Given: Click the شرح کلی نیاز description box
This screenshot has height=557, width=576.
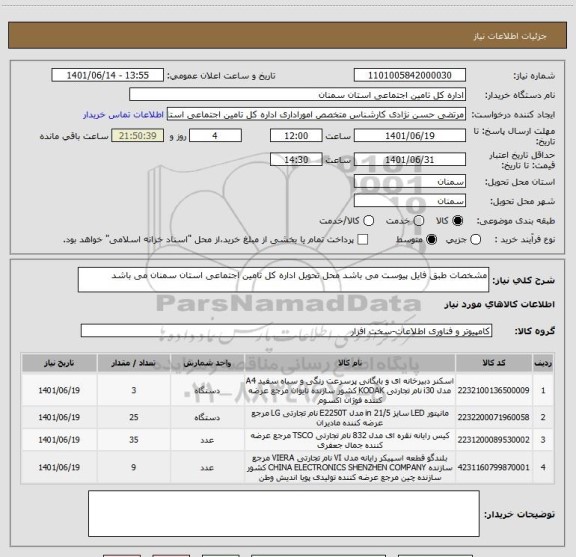Looking at the screenshot, I should coord(283,280).
